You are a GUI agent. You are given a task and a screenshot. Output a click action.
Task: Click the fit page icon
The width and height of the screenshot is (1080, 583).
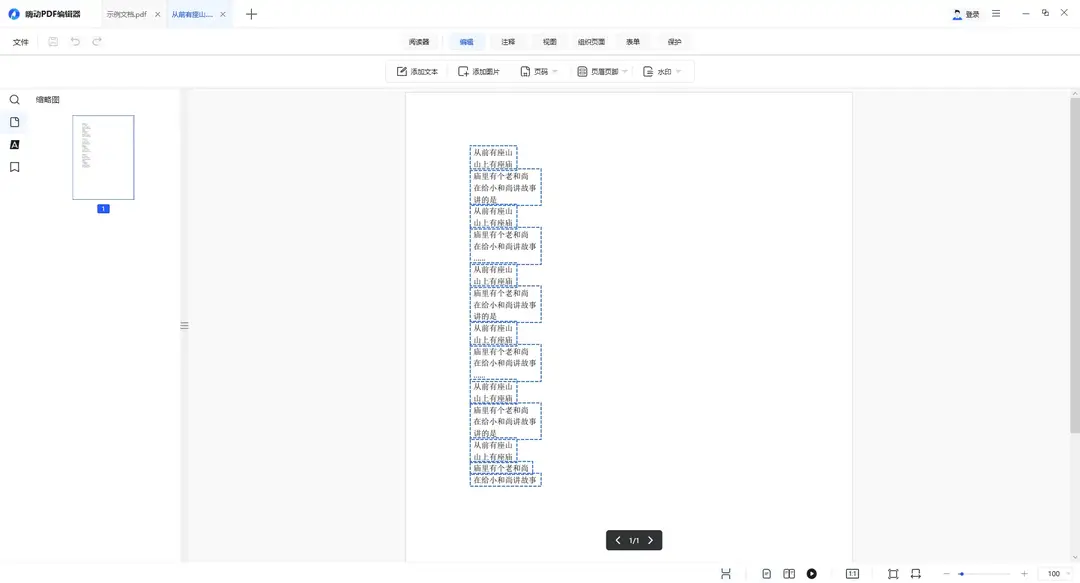tap(893, 573)
